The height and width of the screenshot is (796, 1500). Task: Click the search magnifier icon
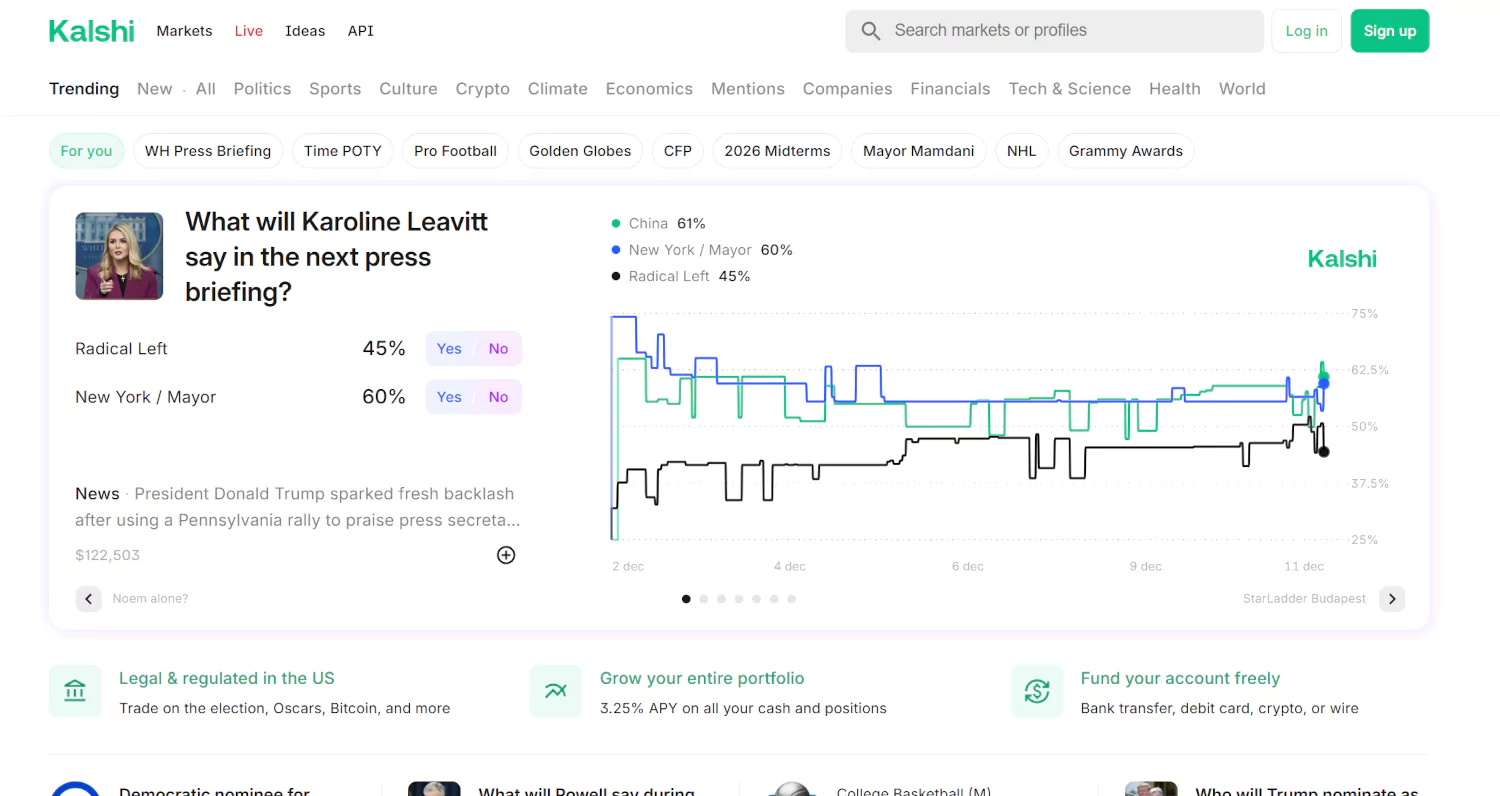pos(871,31)
